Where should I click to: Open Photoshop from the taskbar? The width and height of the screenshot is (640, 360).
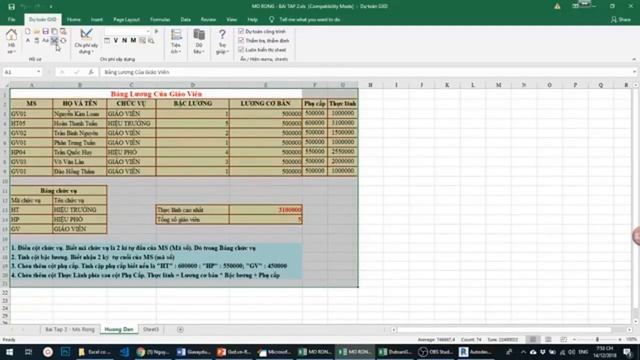click(x=65, y=352)
